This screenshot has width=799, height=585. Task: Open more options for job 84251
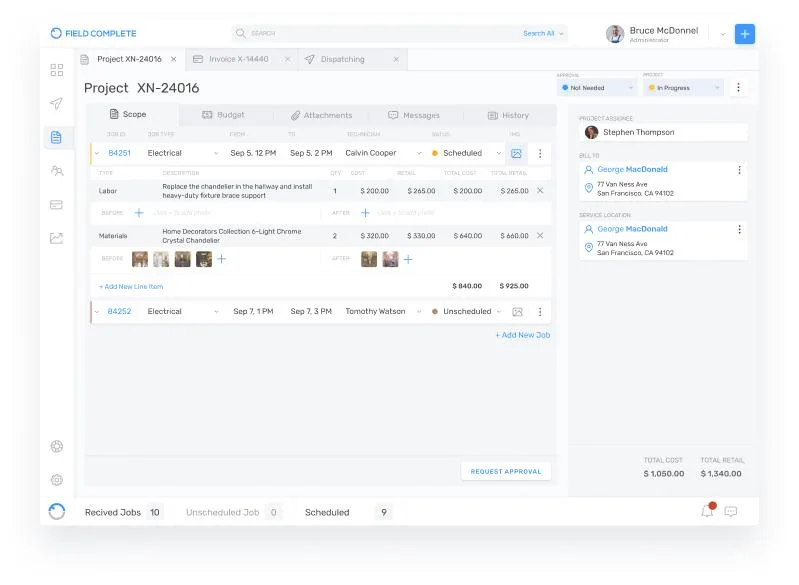click(x=540, y=153)
